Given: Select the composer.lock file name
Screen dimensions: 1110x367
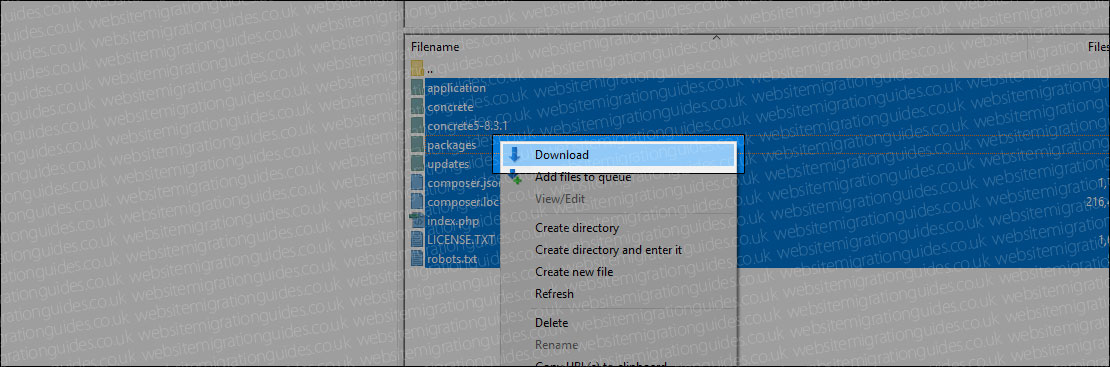Looking at the screenshot, I should tap(464, 202).
